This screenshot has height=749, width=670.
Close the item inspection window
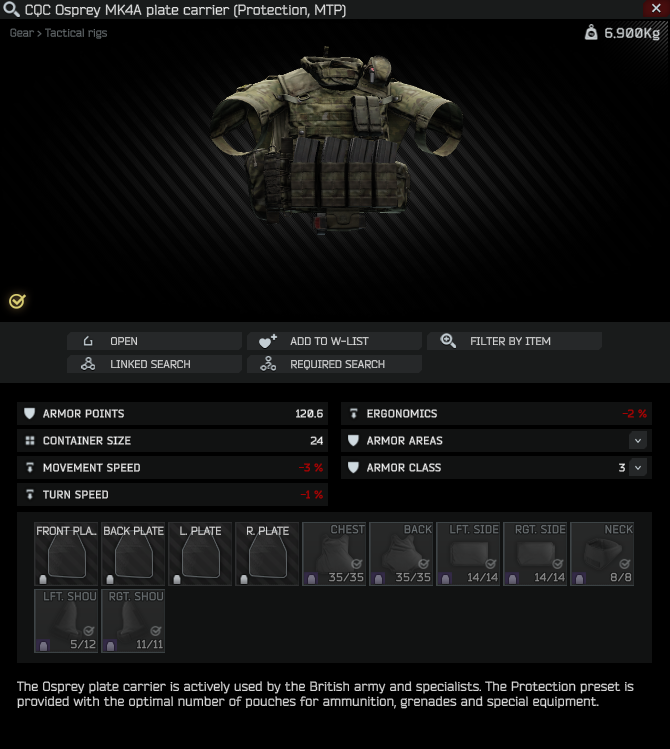pyautogui.click(x=656, y=9)
